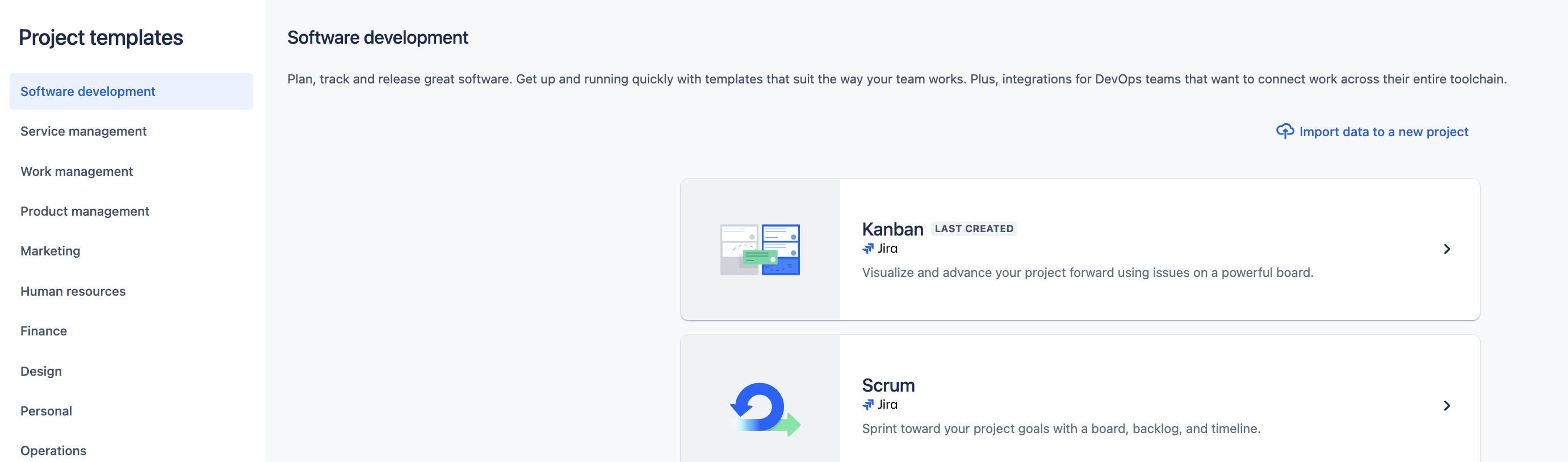
Task: Expand the Scrum template details chevron
Action: (x=1448, y=405)
